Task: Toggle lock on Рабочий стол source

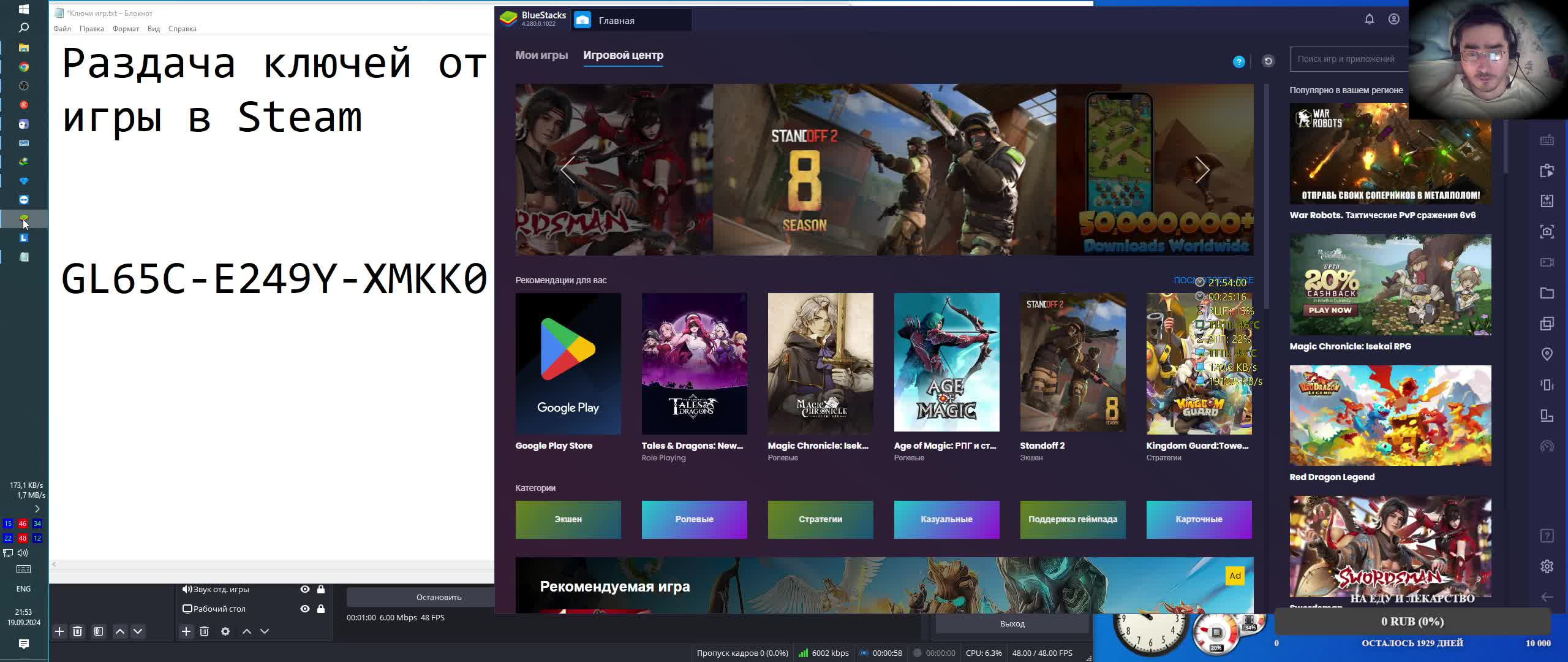Action: click(321, 609)
